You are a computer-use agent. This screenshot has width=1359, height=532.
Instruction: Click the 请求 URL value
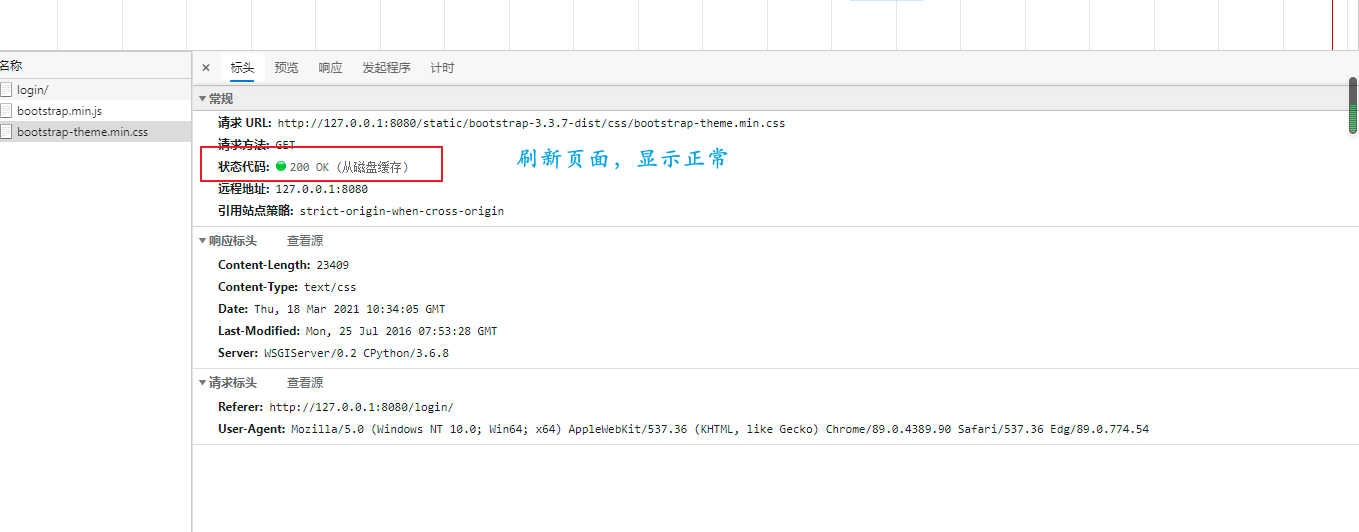pos(531,124)
